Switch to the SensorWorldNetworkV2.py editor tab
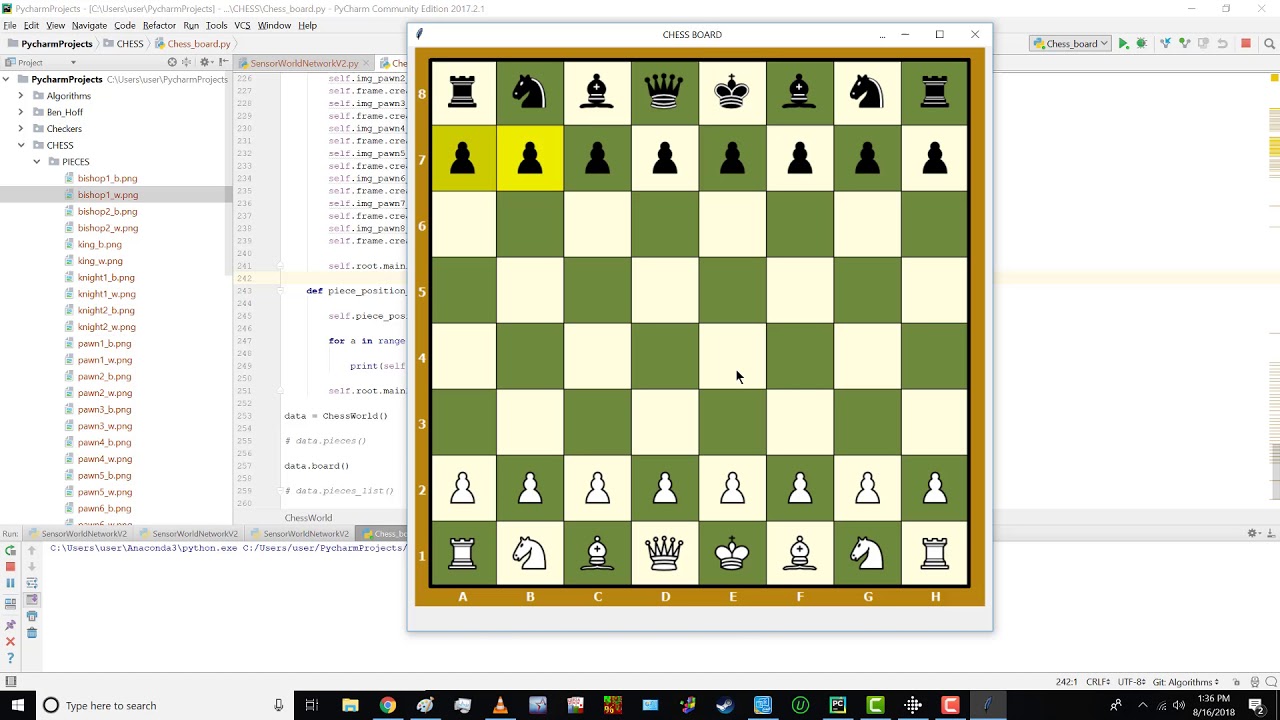This screenshot has width=1280, height=720. pos(304,63)
